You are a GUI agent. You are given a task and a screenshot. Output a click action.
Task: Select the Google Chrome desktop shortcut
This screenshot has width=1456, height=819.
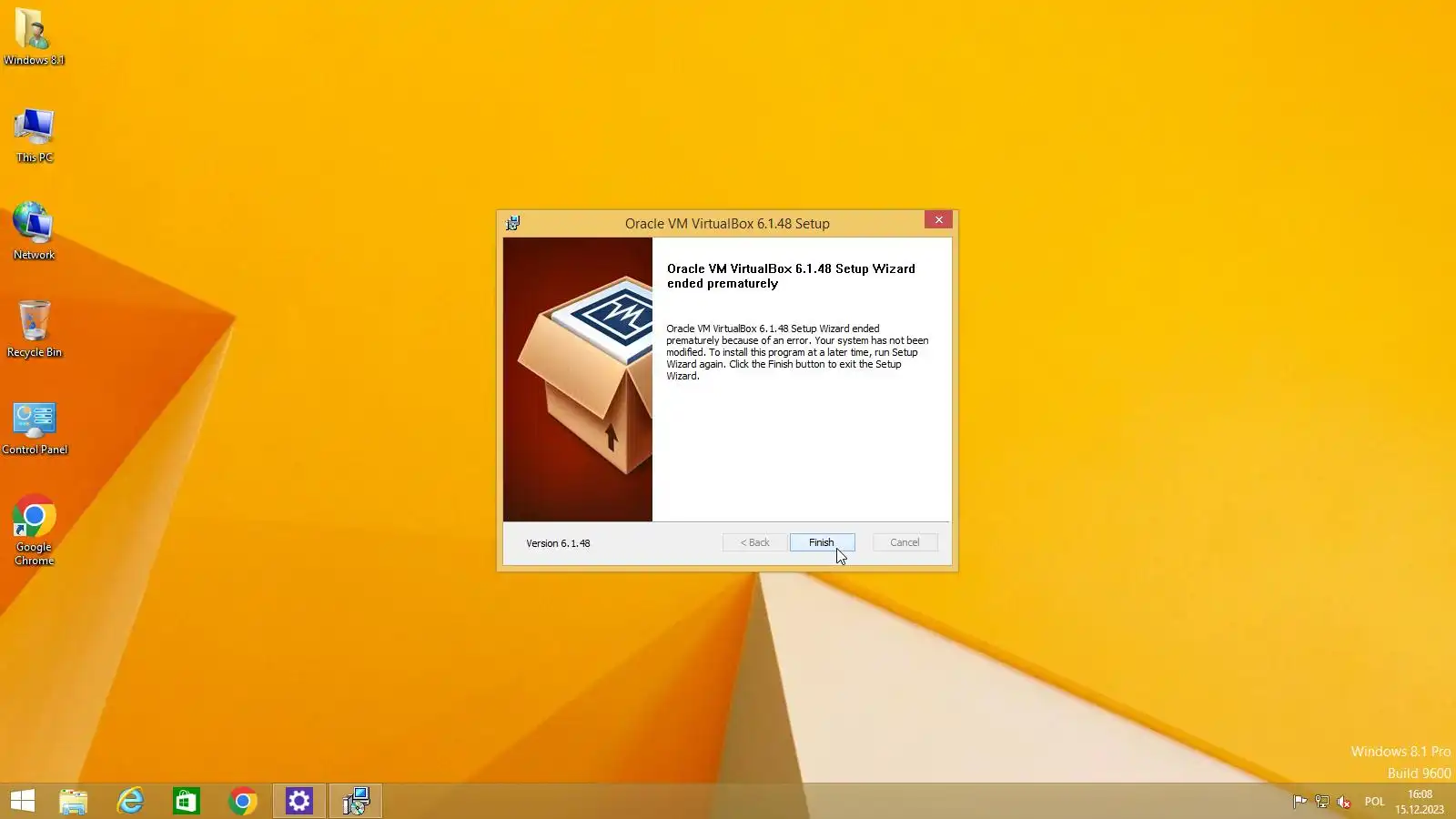click(35, 531)
